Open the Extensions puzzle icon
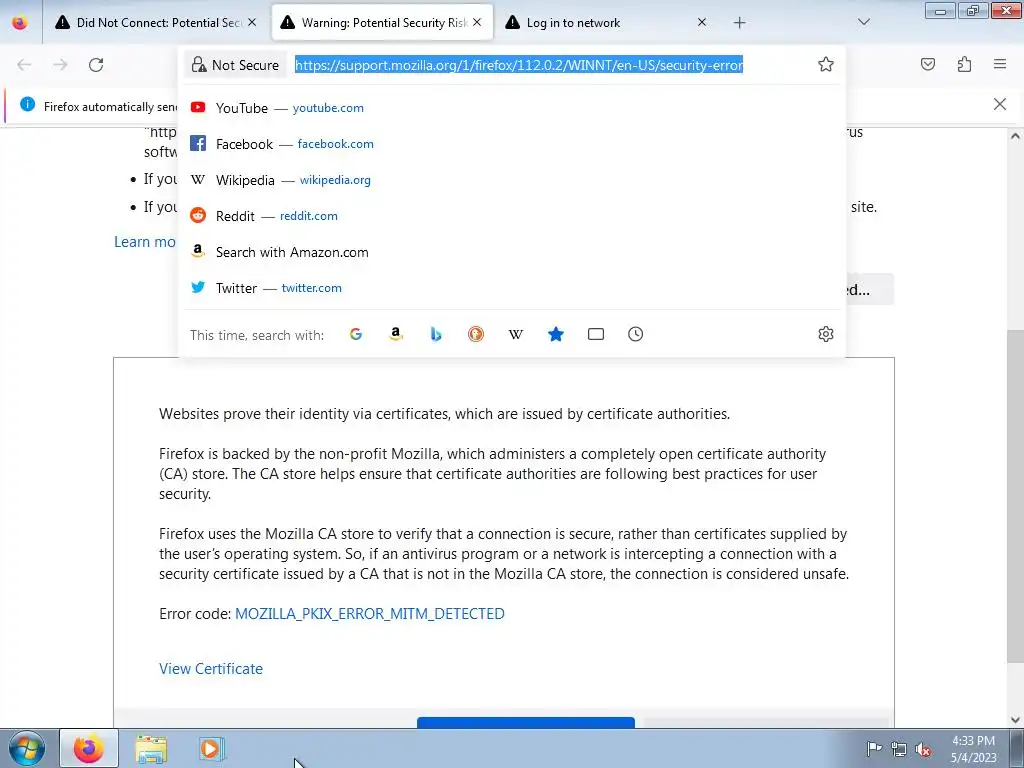The height and width of the screenshot is (768, 1024). 964,64
